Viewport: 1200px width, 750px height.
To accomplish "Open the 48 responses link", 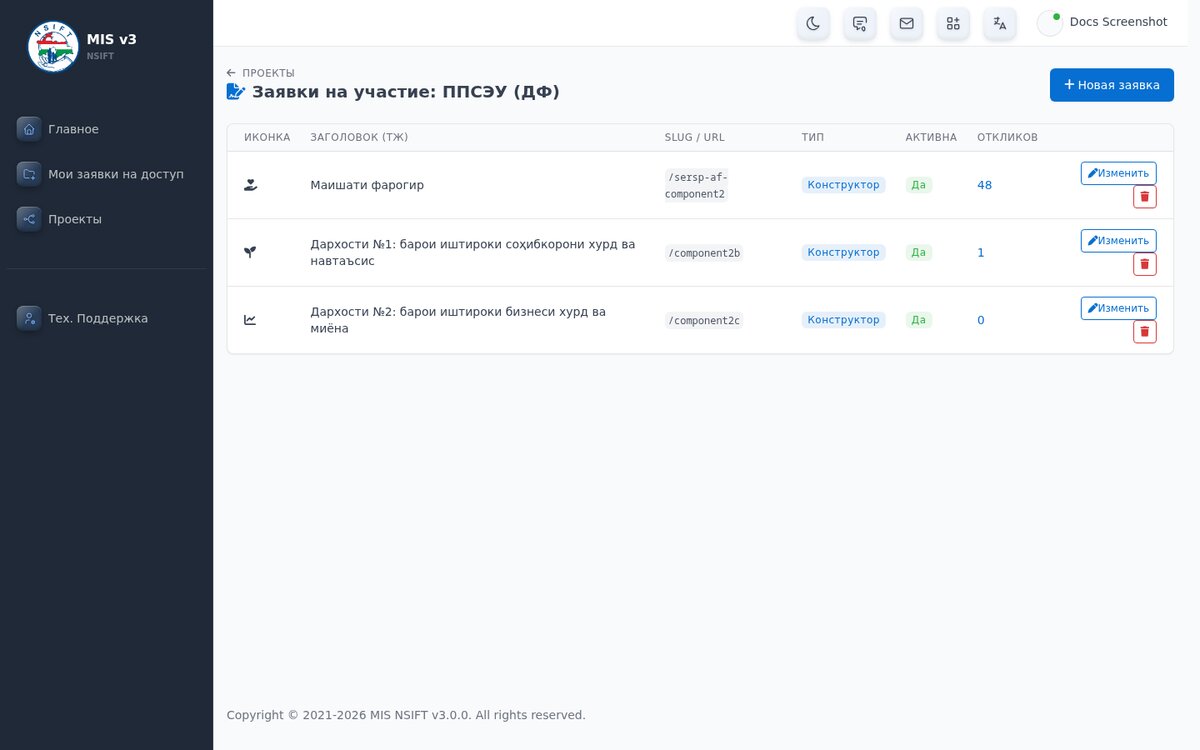I will [x=984, y=185].
